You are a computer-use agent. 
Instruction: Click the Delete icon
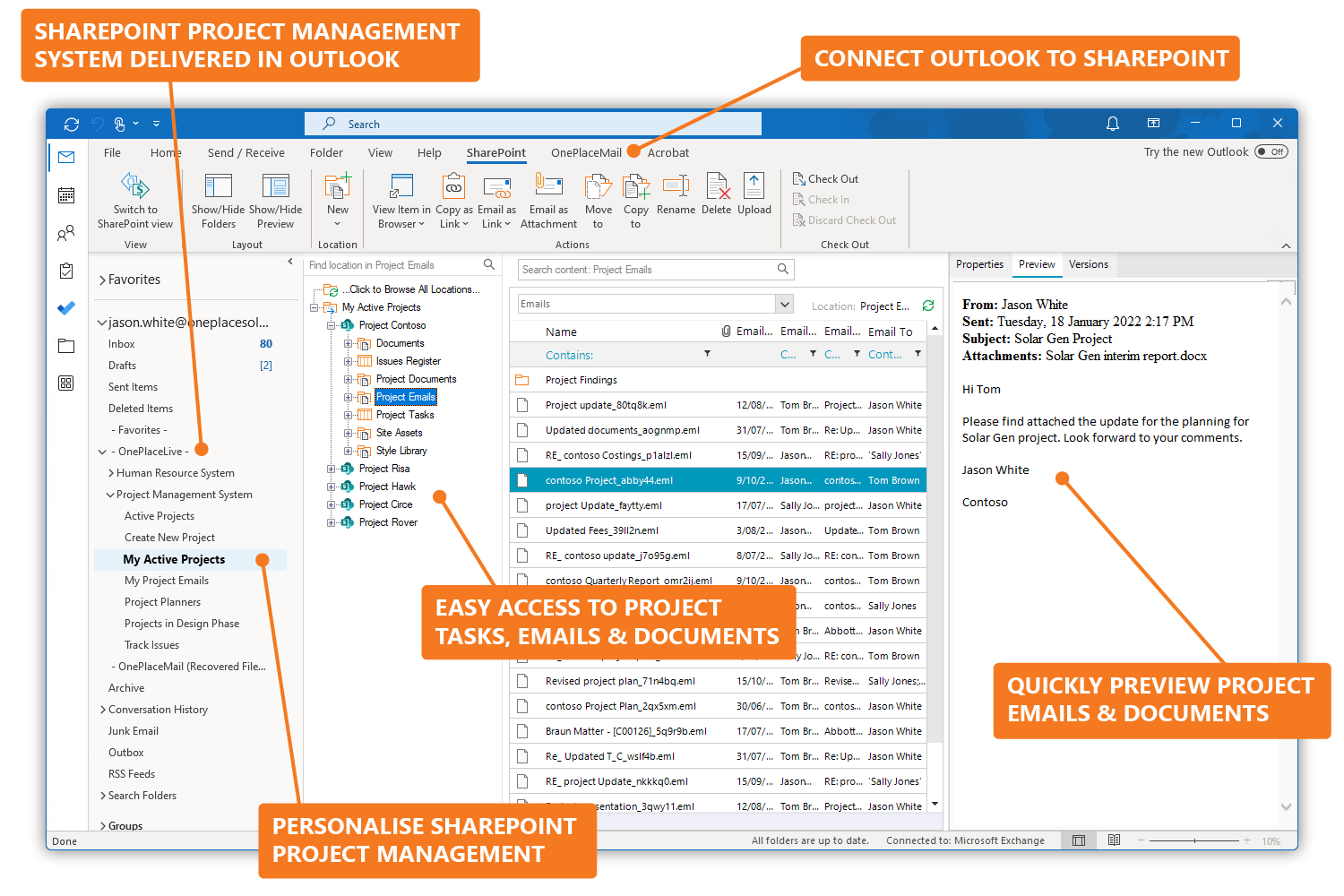click(717, 186)
